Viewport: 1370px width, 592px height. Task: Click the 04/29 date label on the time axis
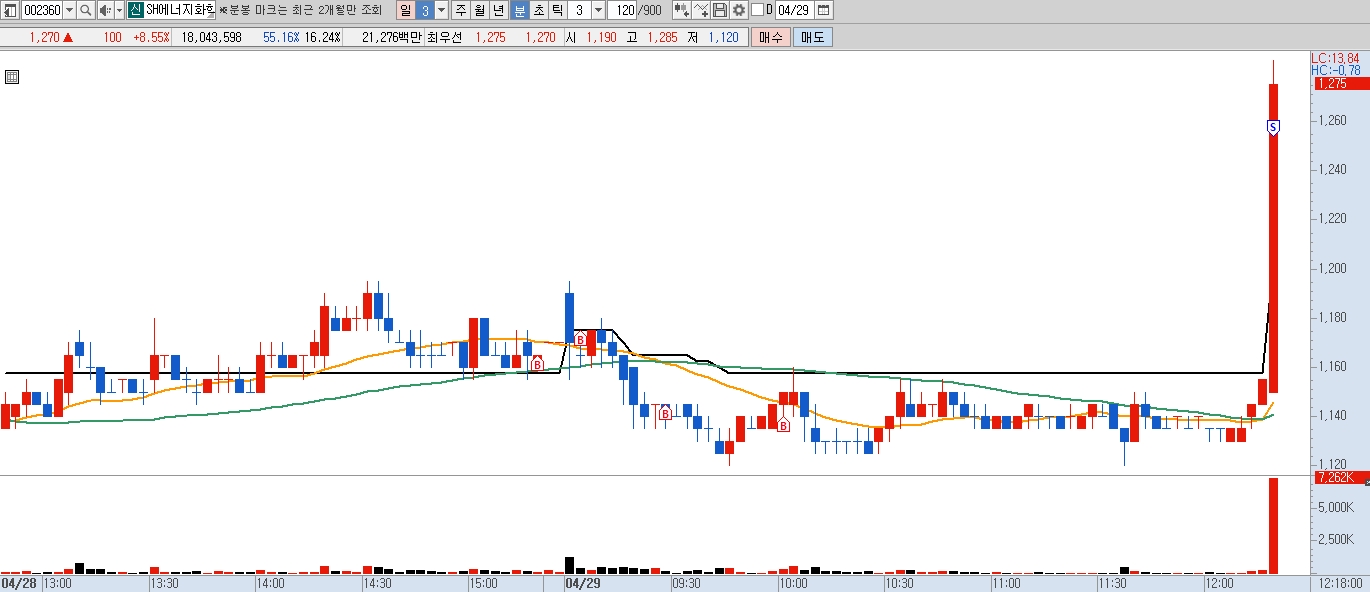(x=583, y=583)
